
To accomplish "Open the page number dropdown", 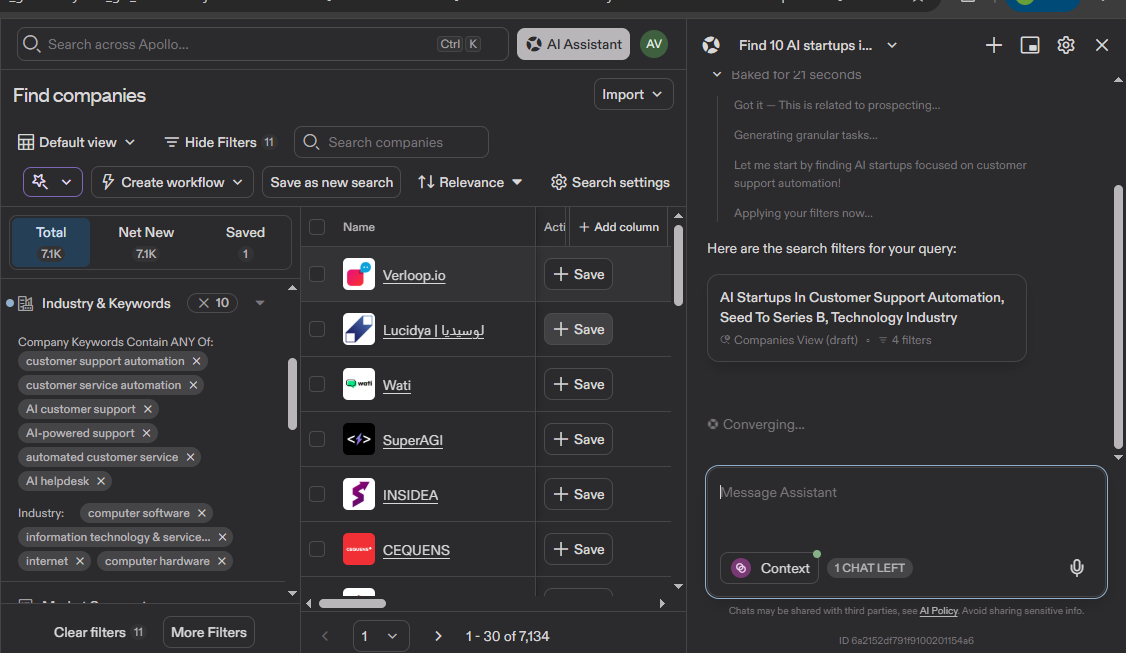I will (x=381, y=636).
